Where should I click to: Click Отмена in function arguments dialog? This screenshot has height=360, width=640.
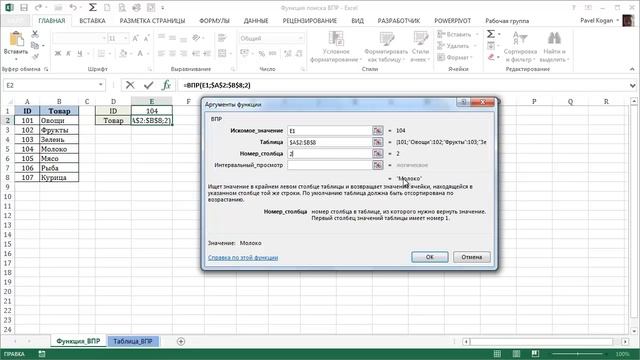tap(471, 257)
